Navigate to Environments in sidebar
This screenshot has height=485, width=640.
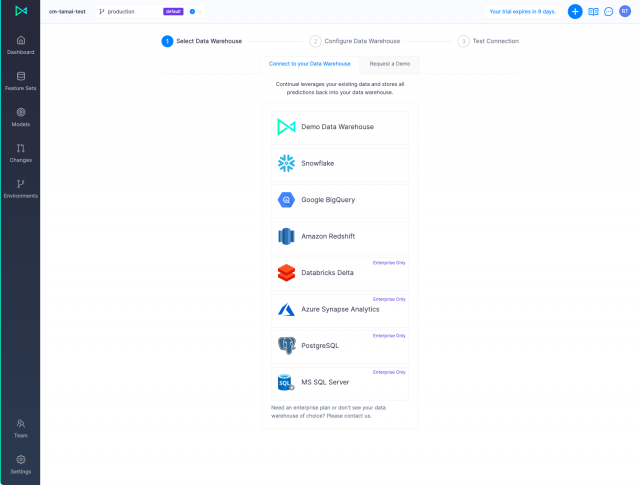pyautogui.click(x=20, y=188)
